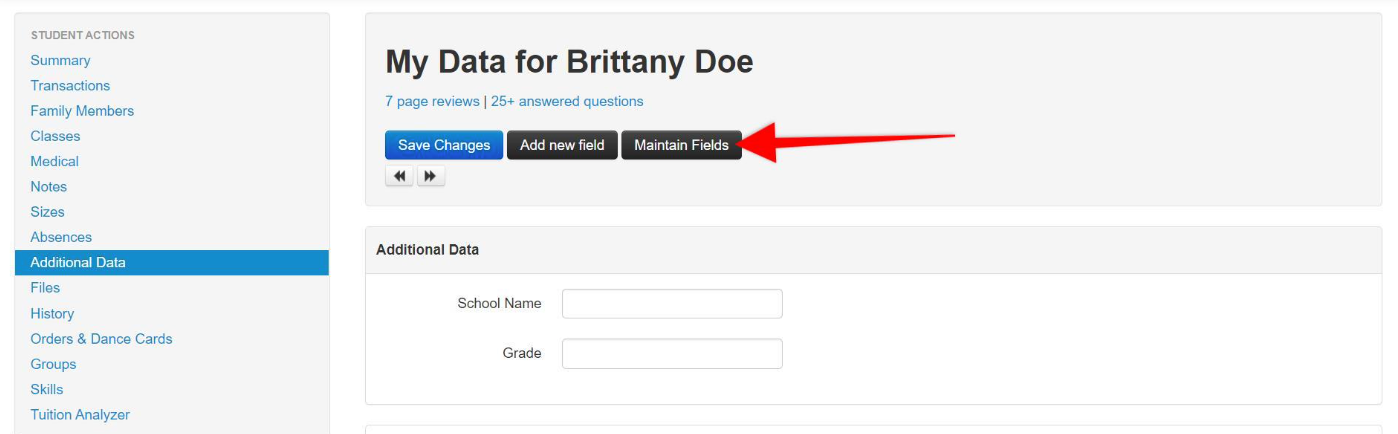The width and height of the screenshot is (1398, 434).
Task: Open Orders & Dance Cards
Action: (x=101, y=339)
